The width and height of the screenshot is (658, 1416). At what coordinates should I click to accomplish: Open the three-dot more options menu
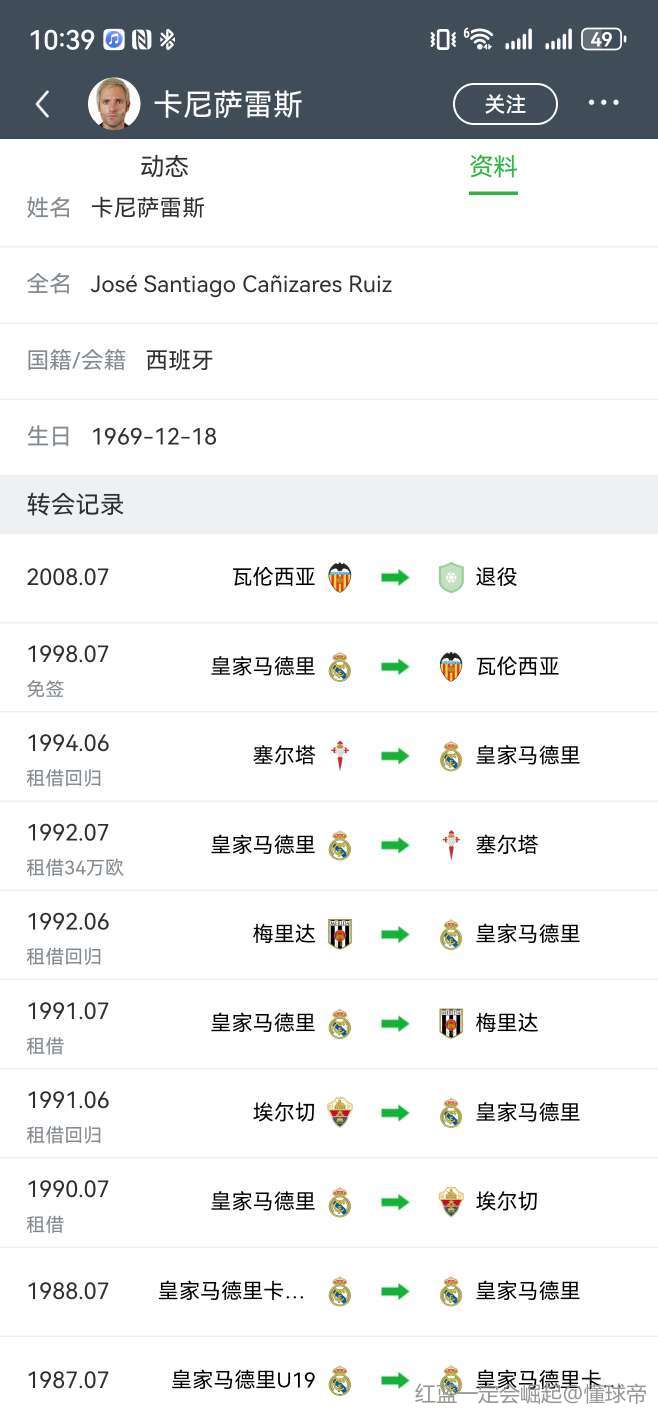coord(603,103)
